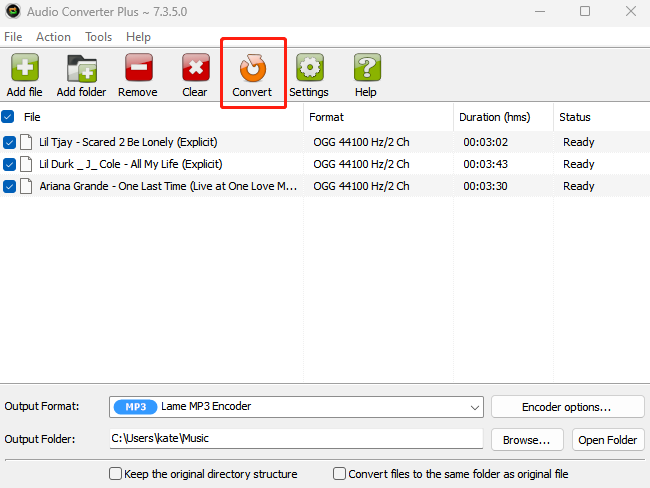Click the blue MP3 format badge

(x=136, y=407)
